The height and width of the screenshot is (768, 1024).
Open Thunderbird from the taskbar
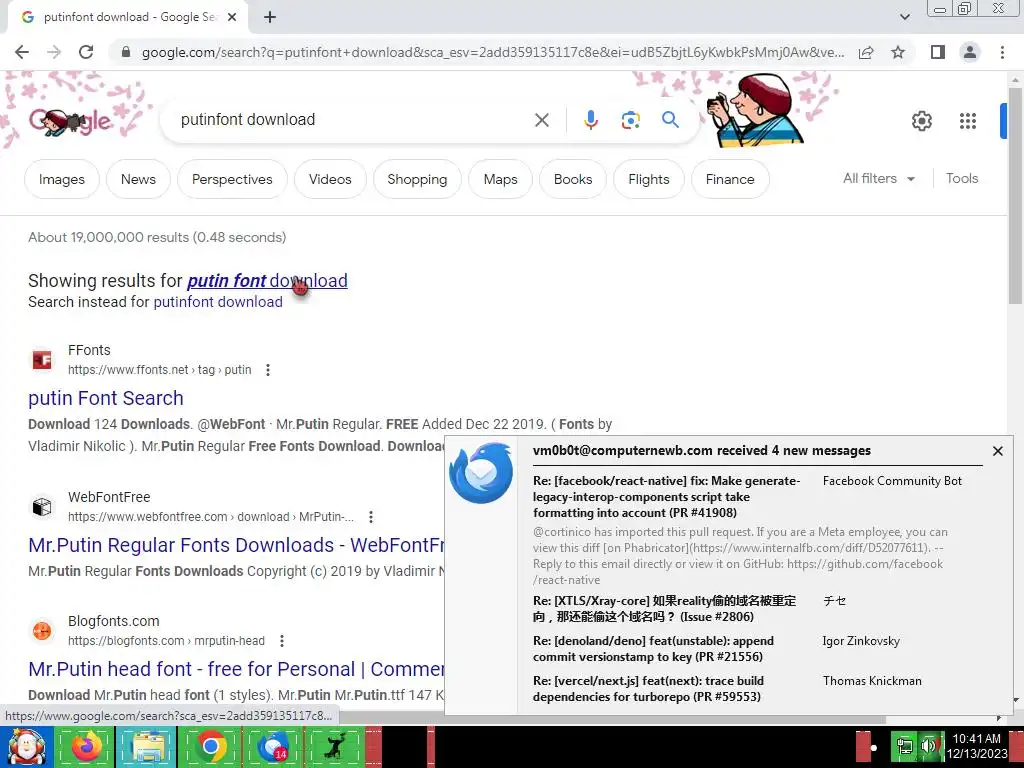(x=273, y=746)
